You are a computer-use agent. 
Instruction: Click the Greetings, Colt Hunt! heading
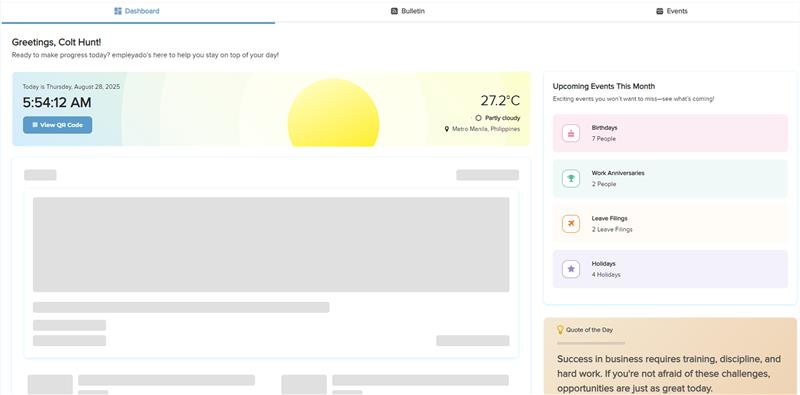point(57,42)
